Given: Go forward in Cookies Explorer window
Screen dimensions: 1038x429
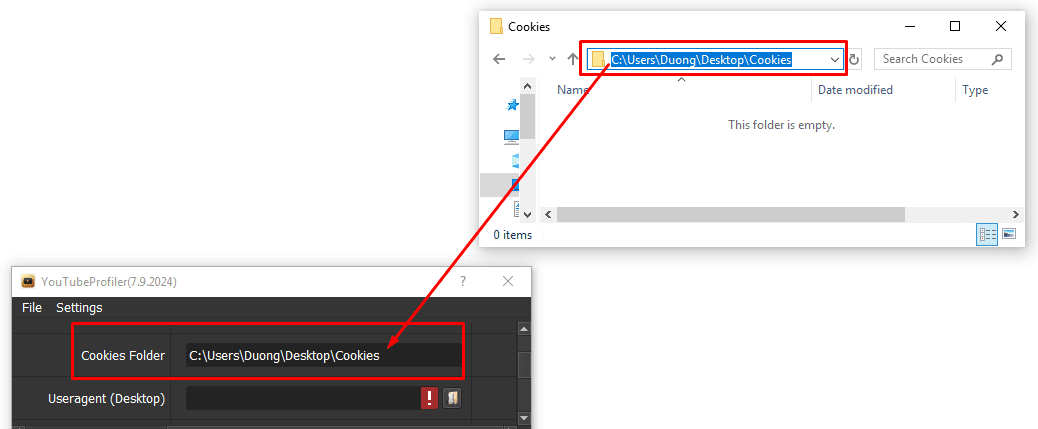Looking at the screenshot, I should [x=528, y=59].
